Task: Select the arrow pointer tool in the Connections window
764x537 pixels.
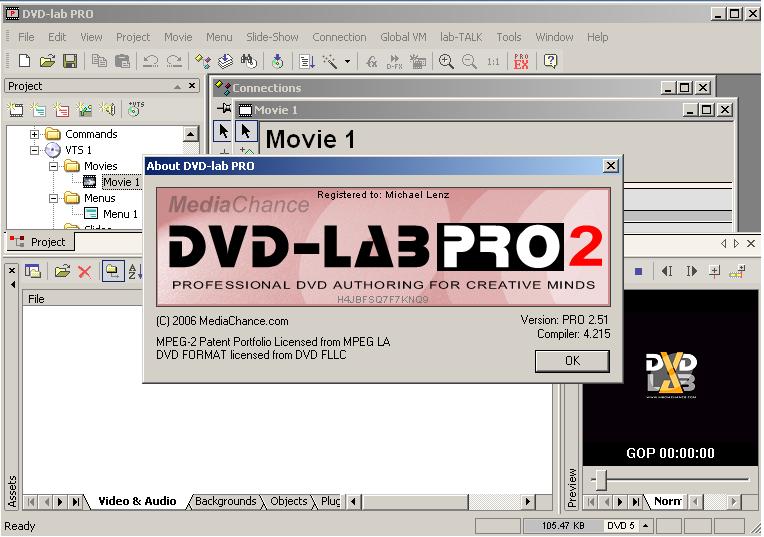Action: (223, 132)
